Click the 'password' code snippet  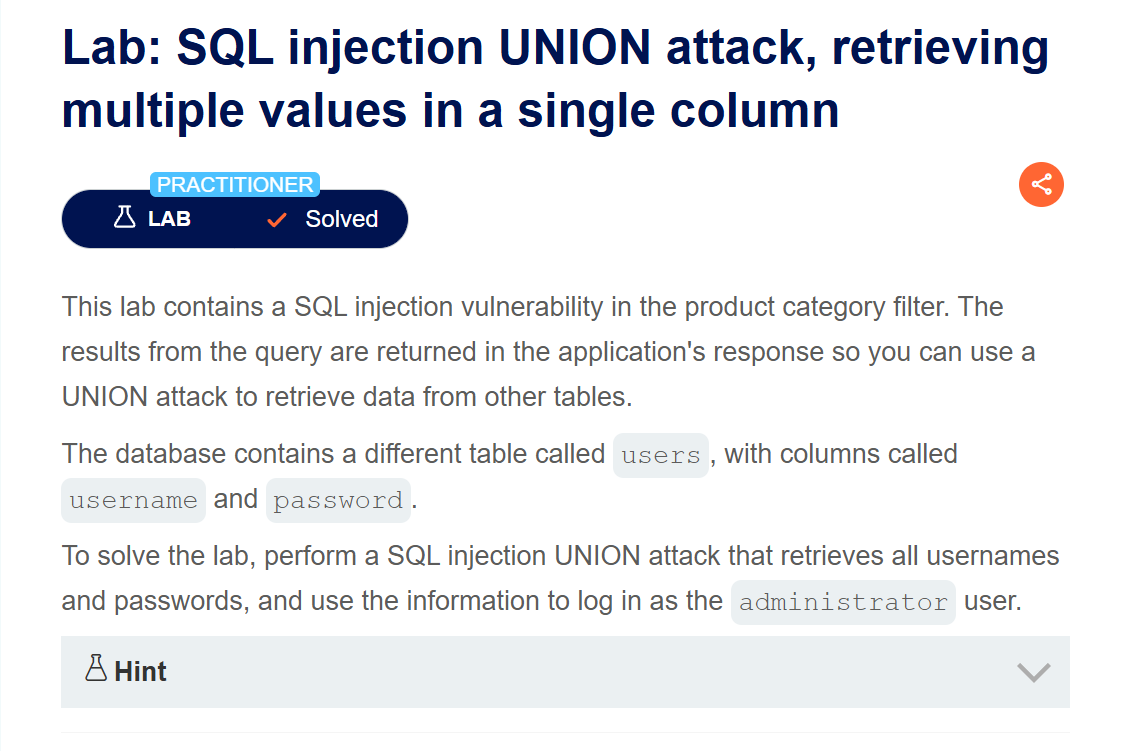(x=338, y=500)
